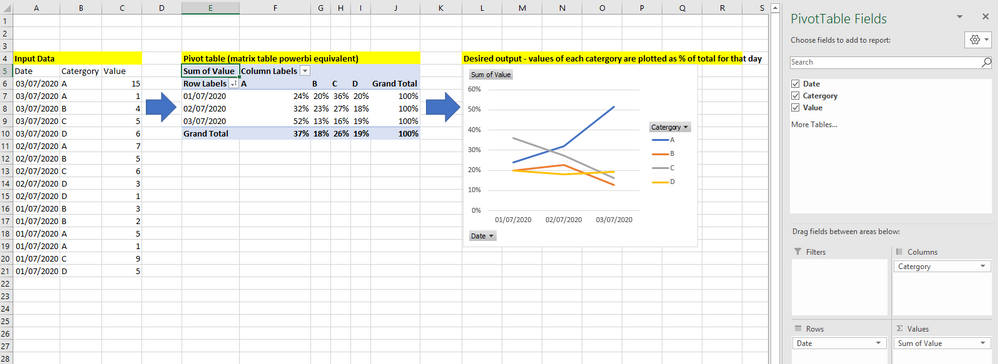
Task: Select the 52% cell for category A
Action: (275, 121)
